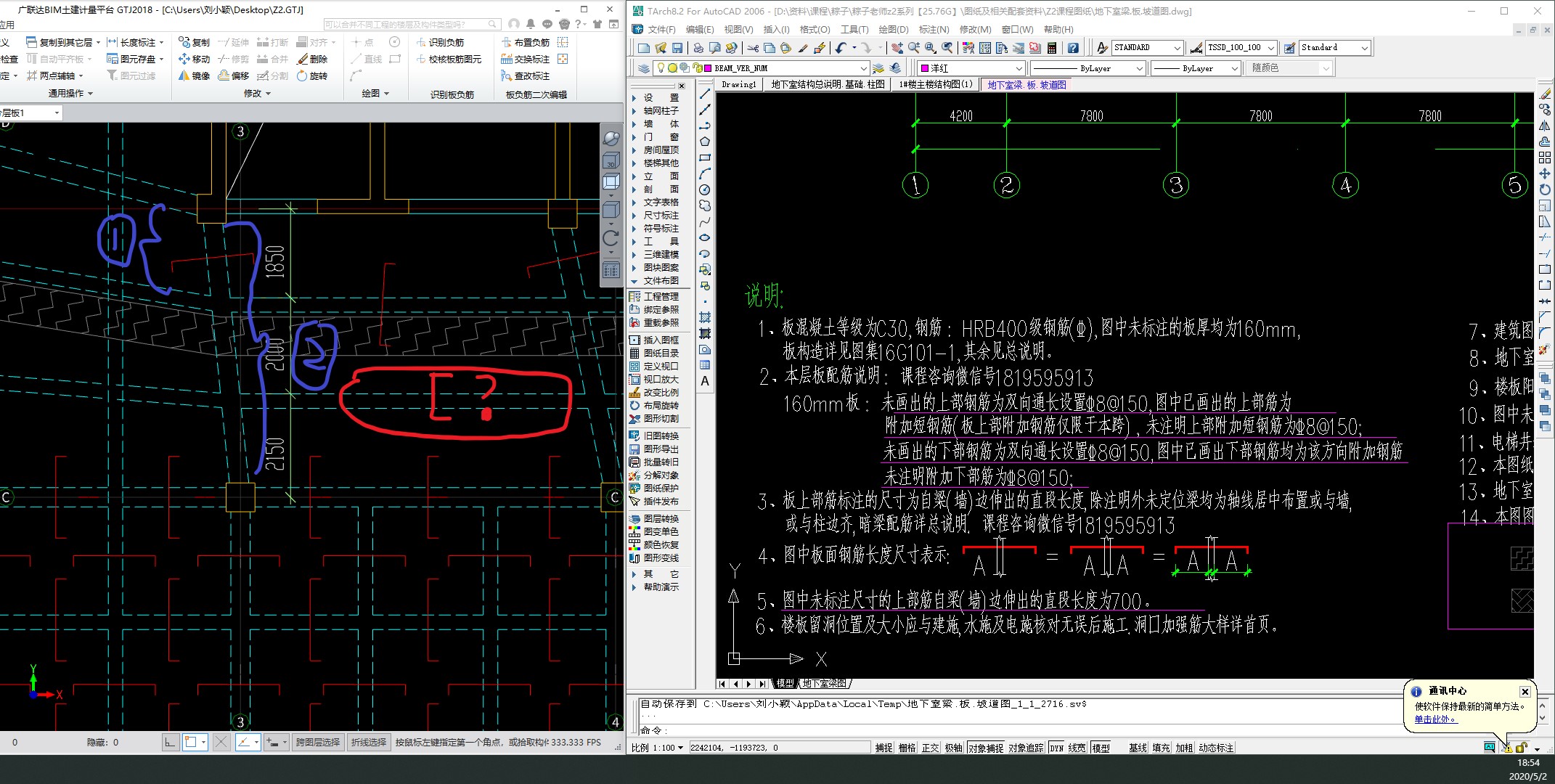This screenshot has height=784, width=1555.
Task: Close the 通讯中心 notification balloon
Action: pyautogui.click(x=1525, y=692)
